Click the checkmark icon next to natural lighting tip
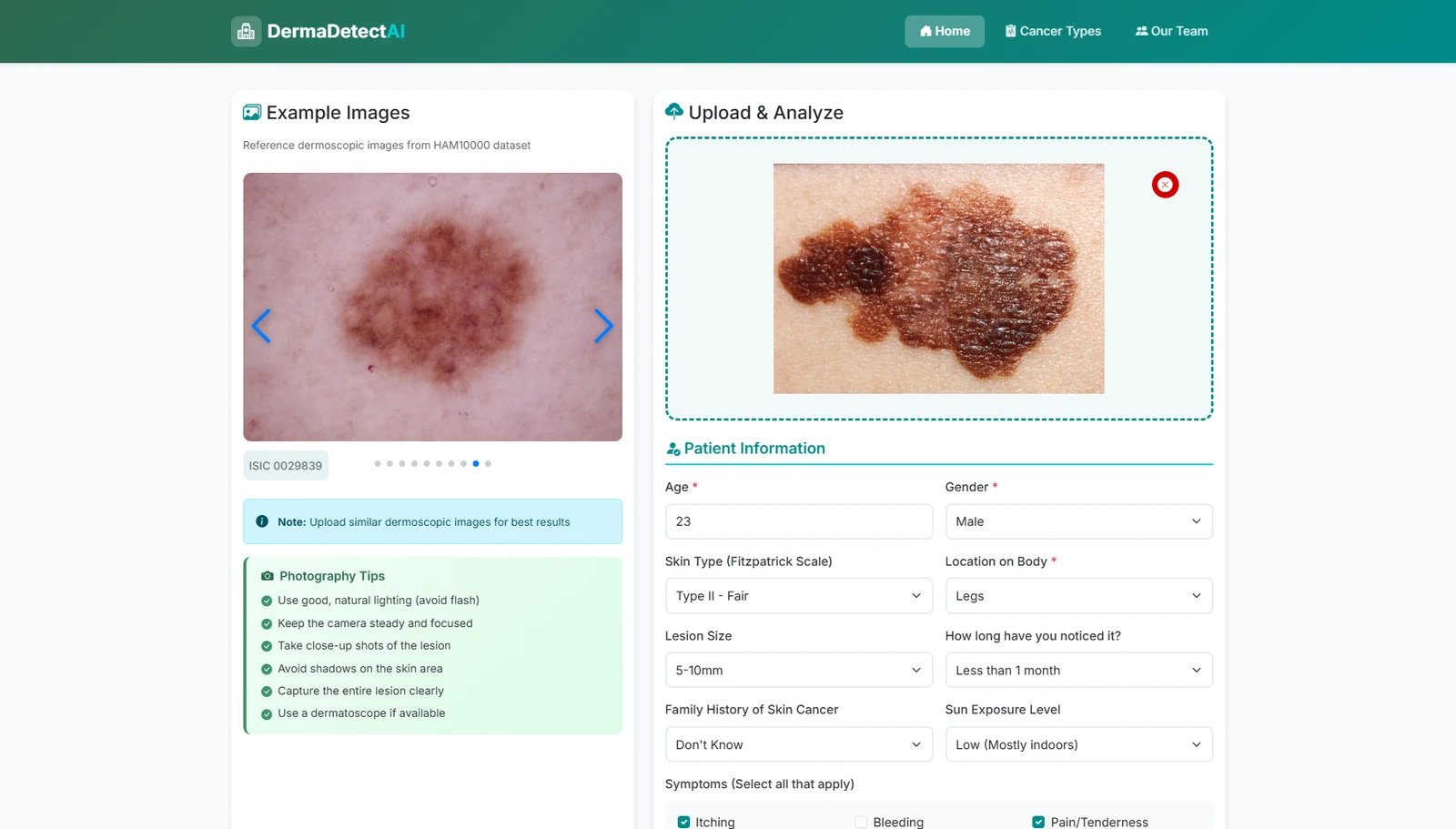Image resolution: width=1456 pixels, height=829 pixels. coord(267,601)
